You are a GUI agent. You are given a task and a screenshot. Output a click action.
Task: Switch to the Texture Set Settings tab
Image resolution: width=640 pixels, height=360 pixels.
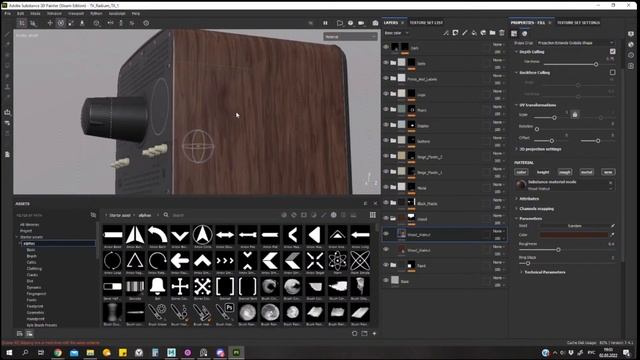pyautogui.click(x=578, y=22)
